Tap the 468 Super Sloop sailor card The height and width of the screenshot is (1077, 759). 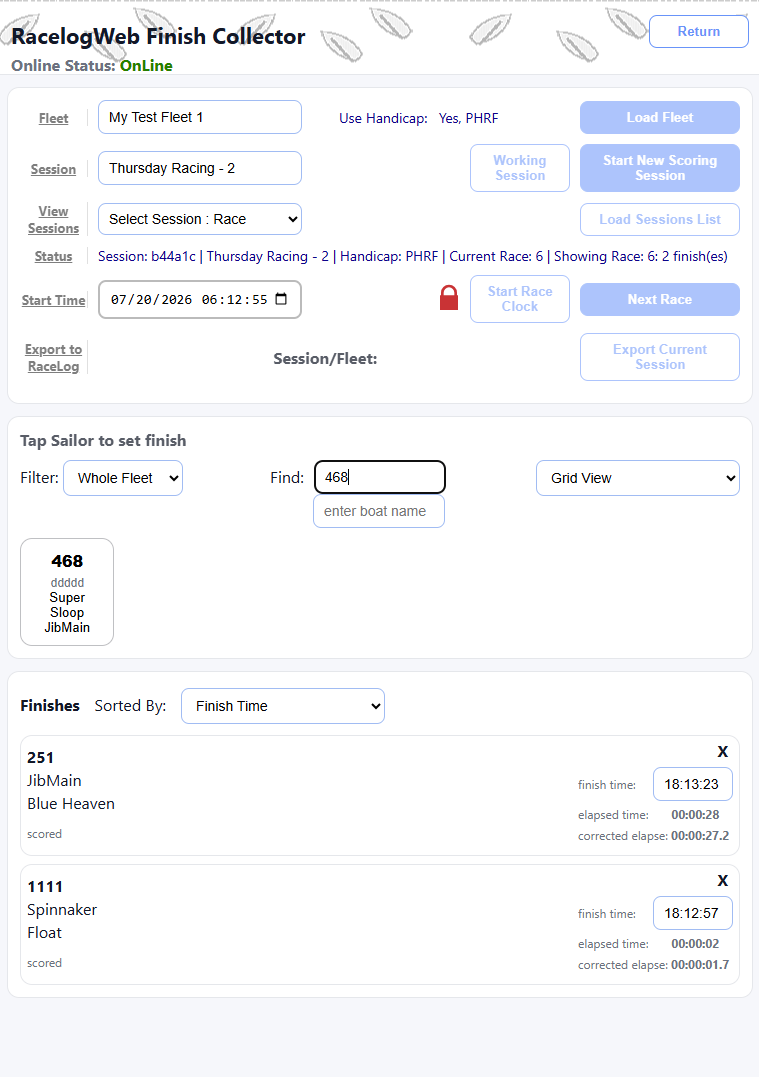point(67,592)
